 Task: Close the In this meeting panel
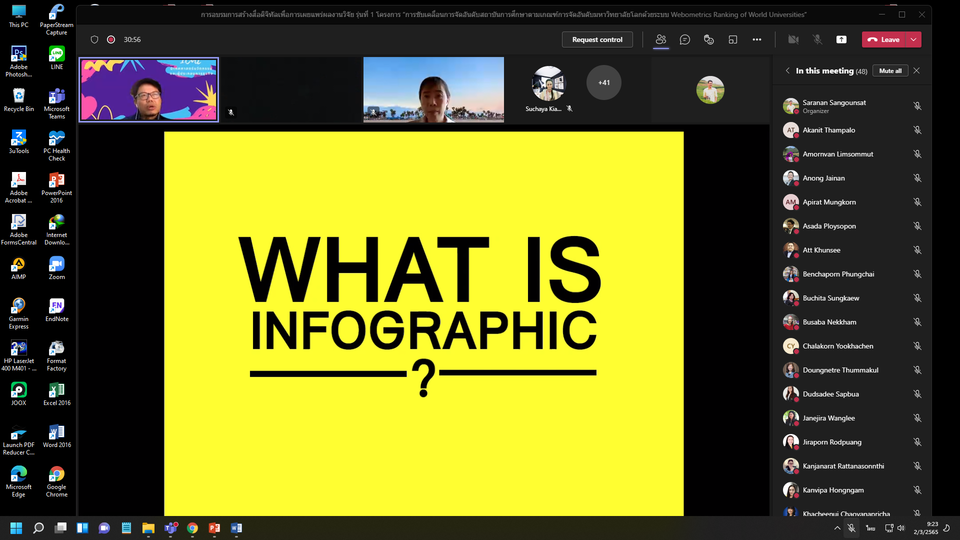917,70
